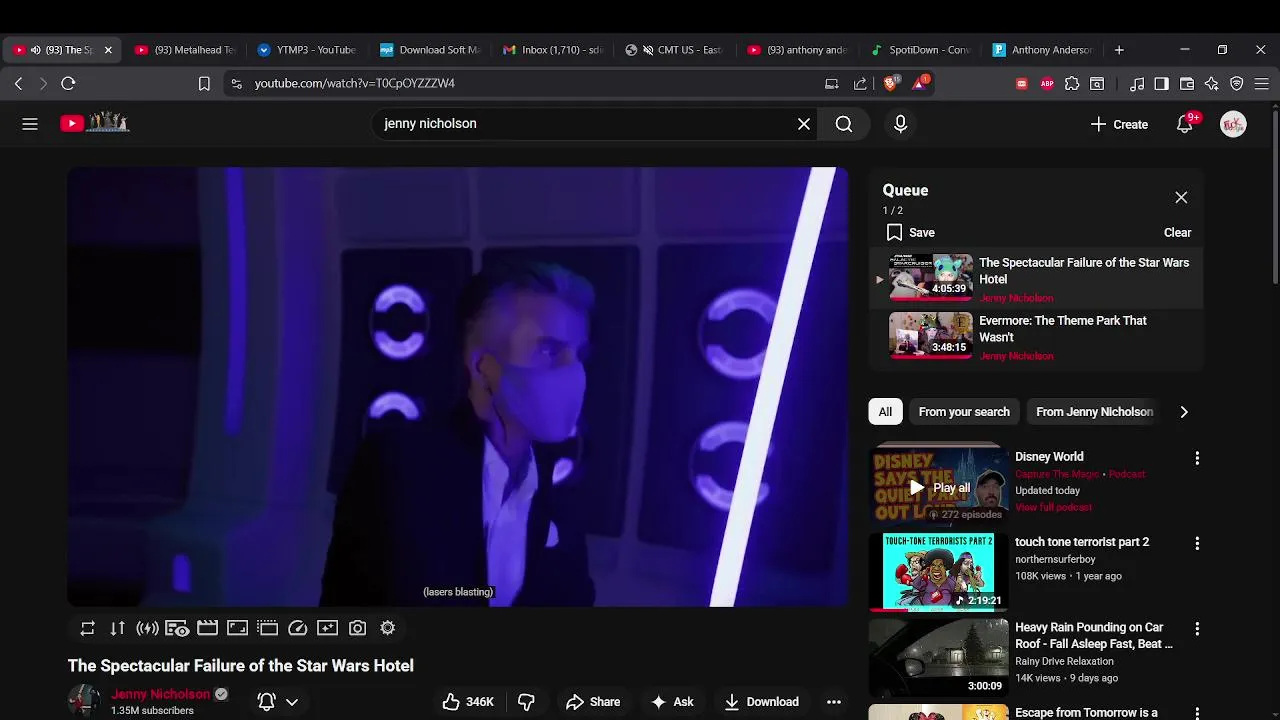Image resolution: width=1280 pixels, height=720 pixels.
Task: Play Evermore: The Theme Park That Wasn't
Action: 1063,329
